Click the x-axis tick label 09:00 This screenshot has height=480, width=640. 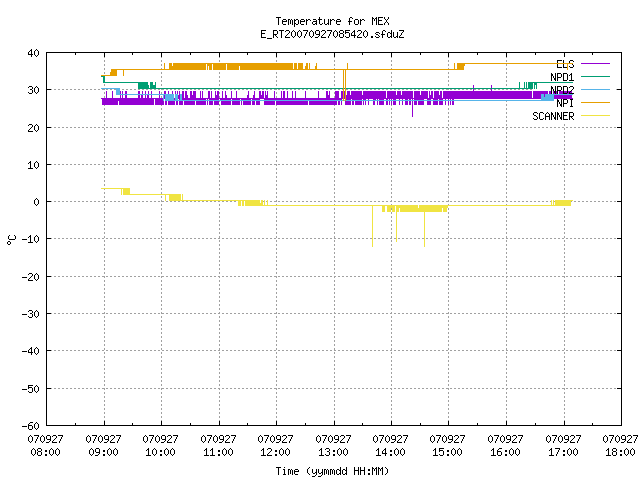(x=104, y=452)
